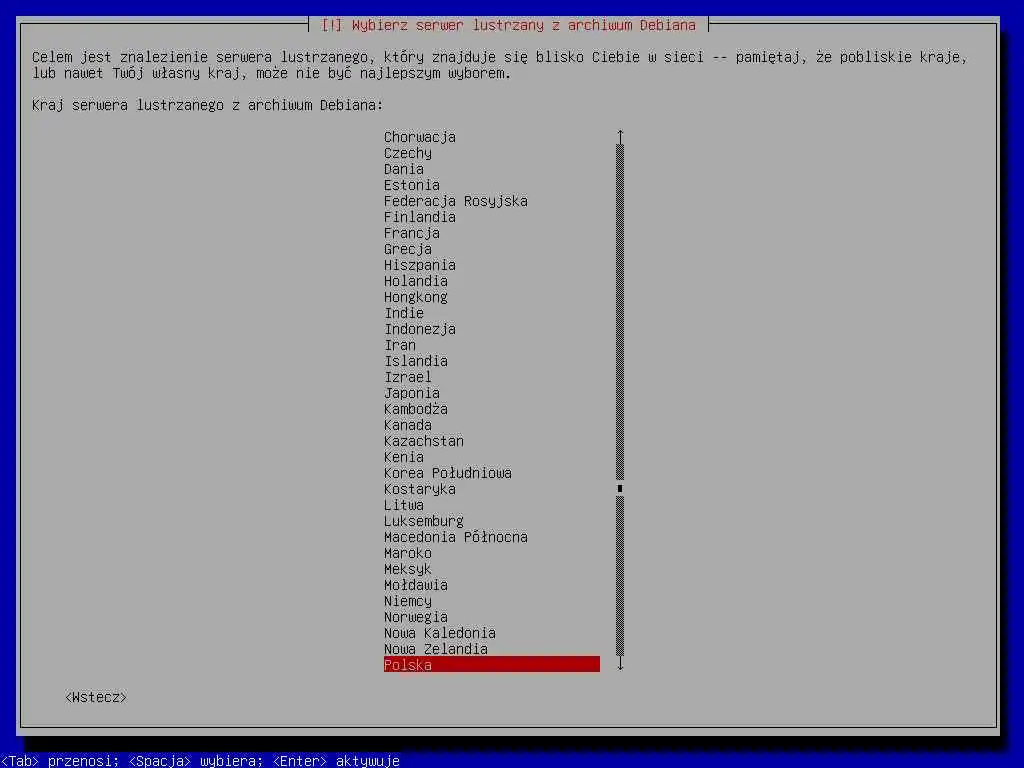Pick Kazachstan from the list

pyautogui.click(x=423, y=441)
